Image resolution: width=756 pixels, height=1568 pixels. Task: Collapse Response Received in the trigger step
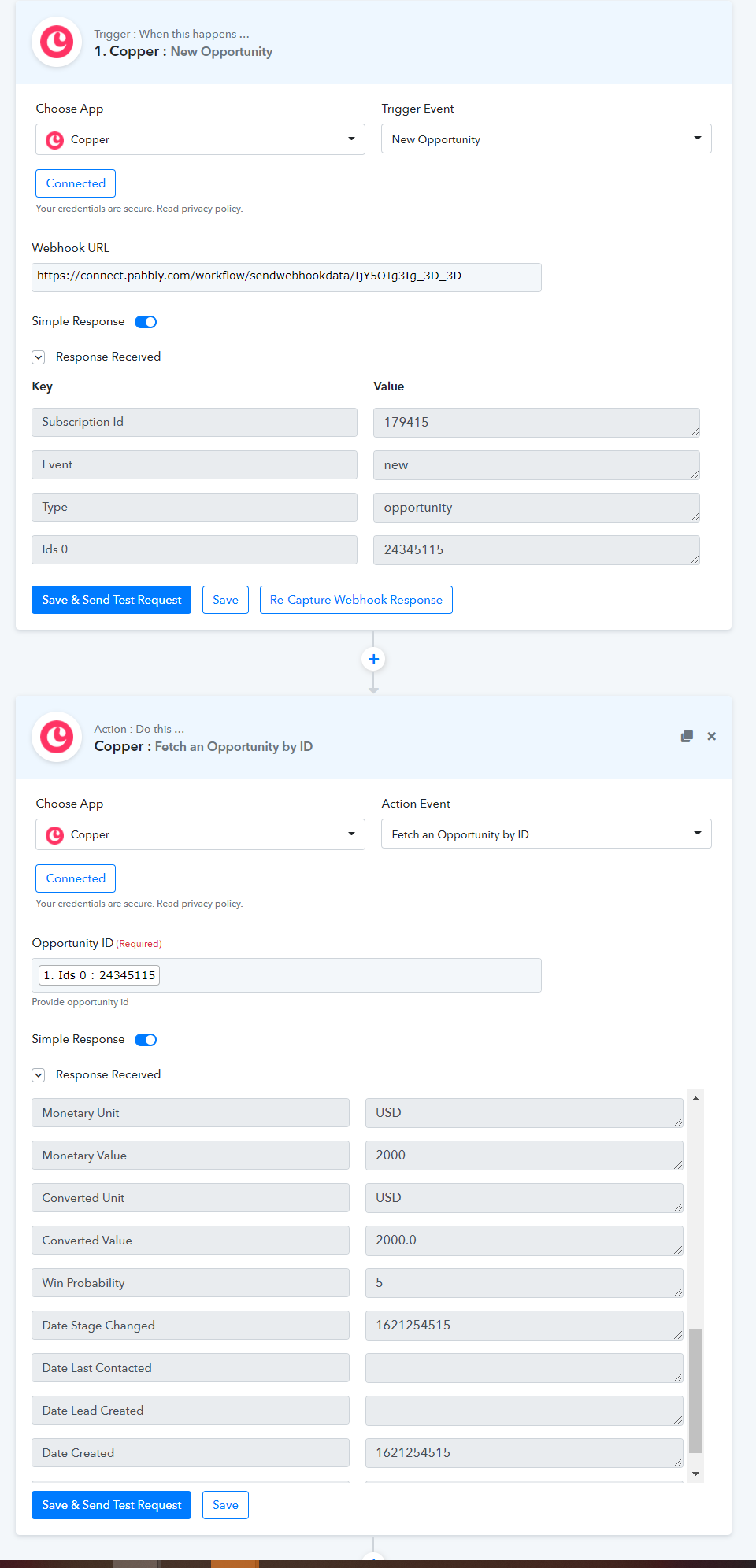(39, 357)
